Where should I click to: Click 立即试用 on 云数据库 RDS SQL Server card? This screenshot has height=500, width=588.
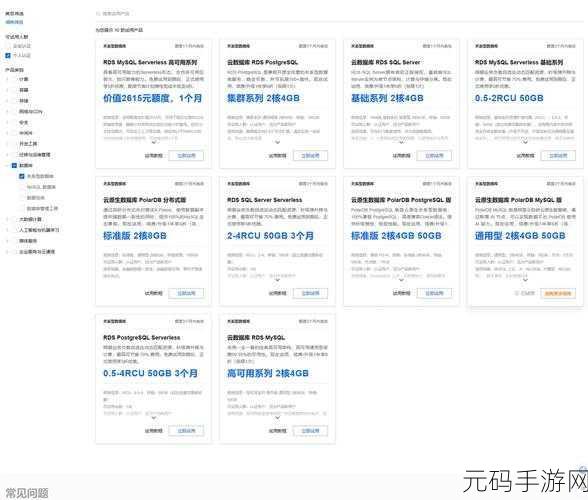(434, 156)
